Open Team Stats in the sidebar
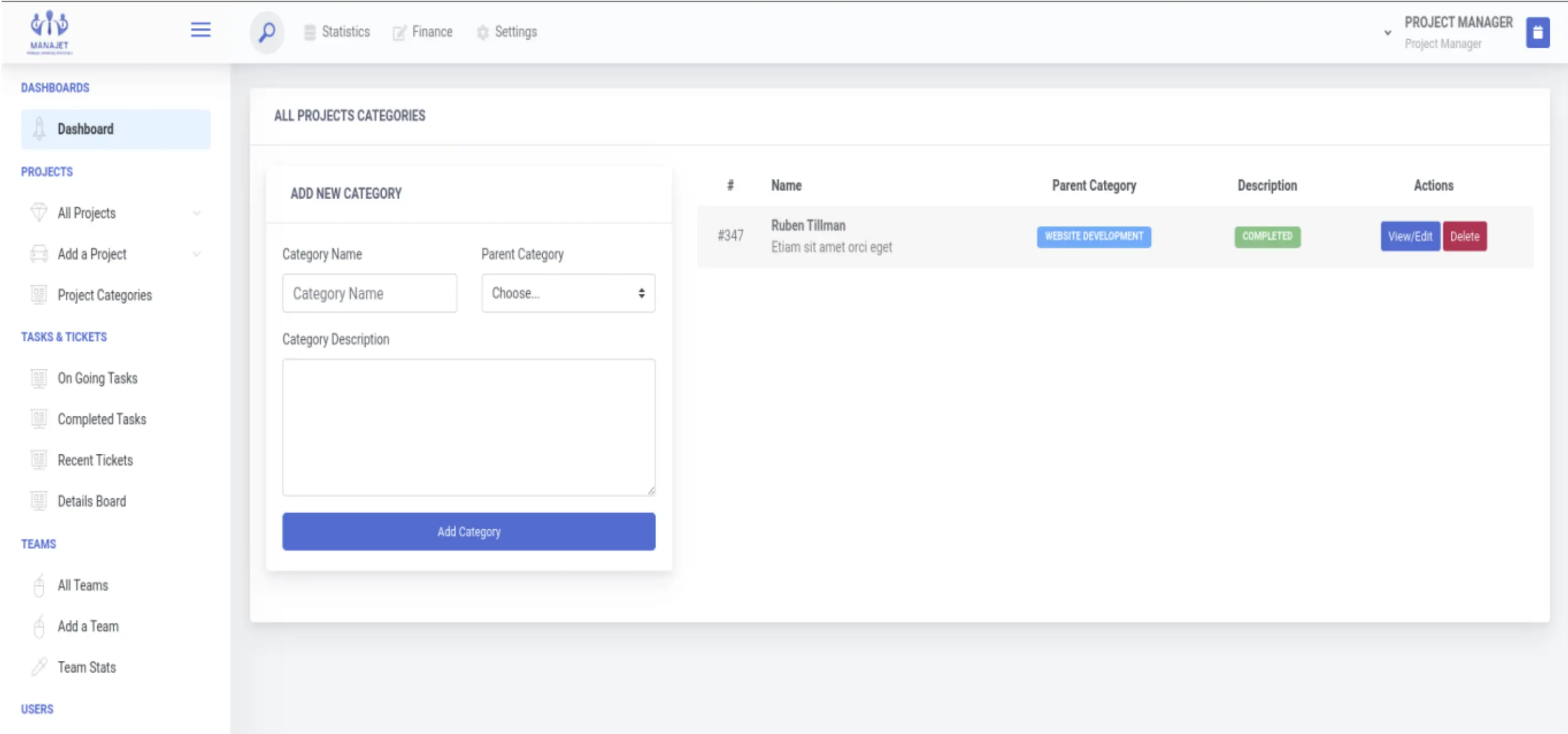 pyautogui.click(x=86, y=667)
